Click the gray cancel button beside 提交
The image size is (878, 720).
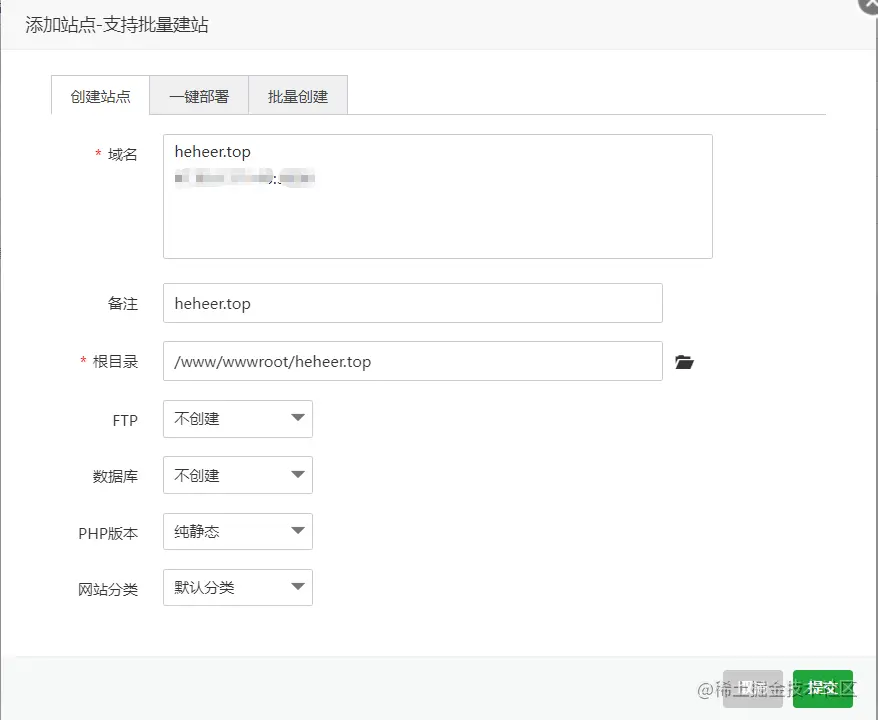click(x=753, y=689)
